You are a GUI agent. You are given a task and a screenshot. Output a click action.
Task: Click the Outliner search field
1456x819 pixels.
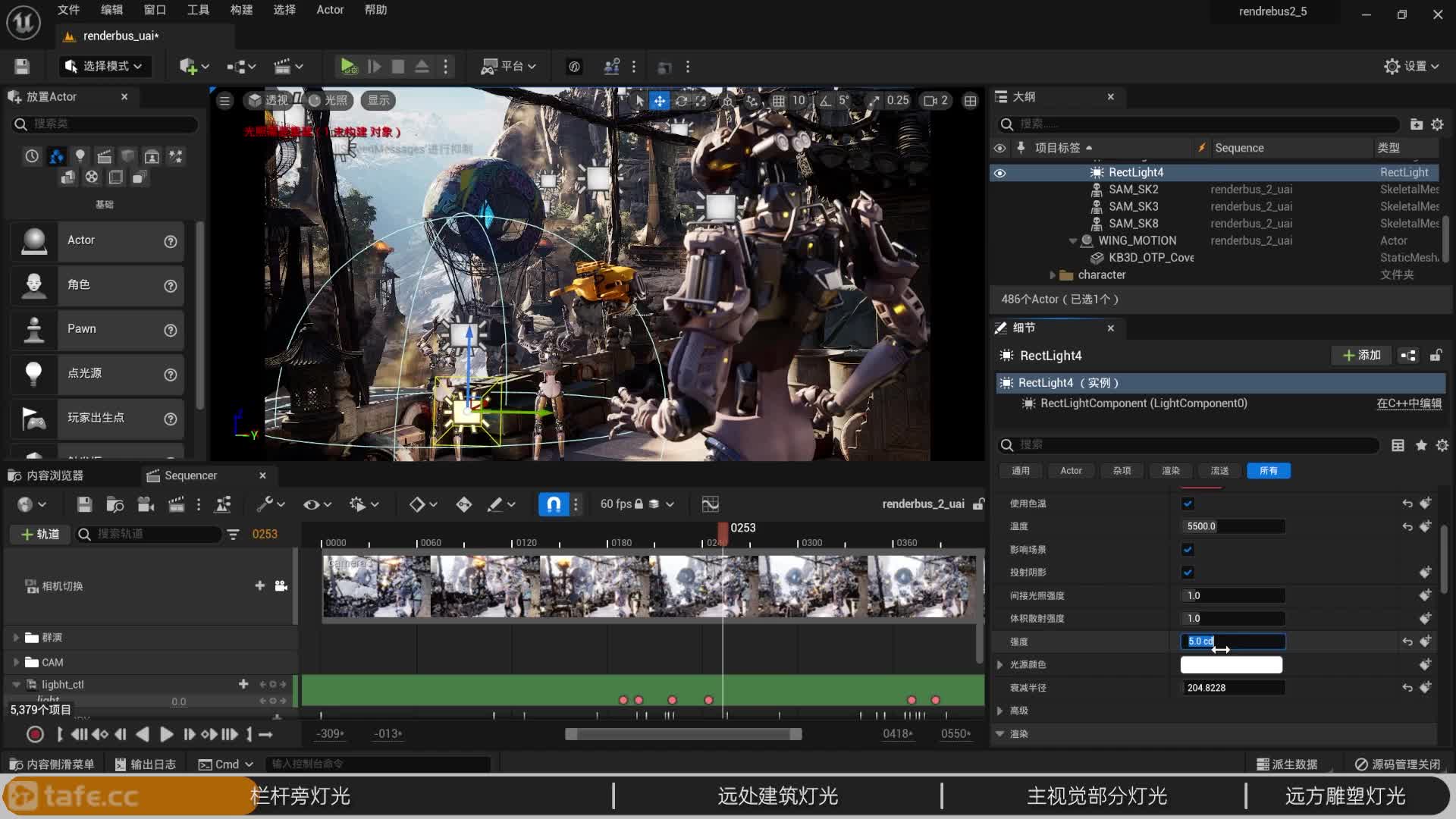[x=1200, y=124]
